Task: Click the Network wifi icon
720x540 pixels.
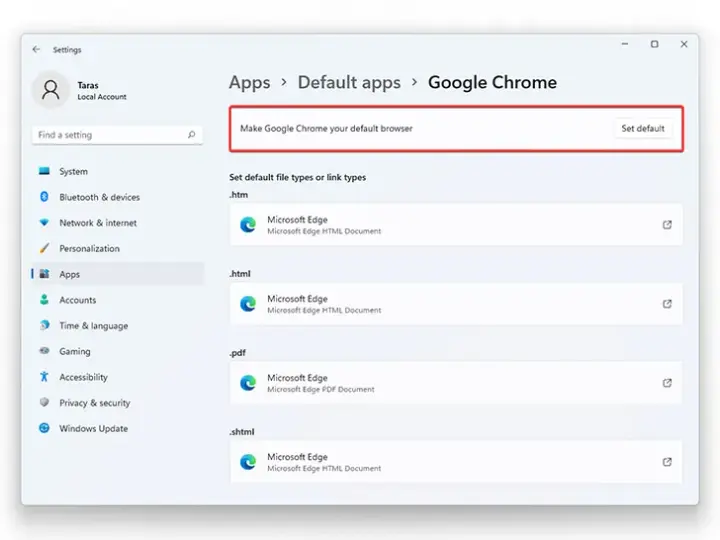Action: click(44, 223)
